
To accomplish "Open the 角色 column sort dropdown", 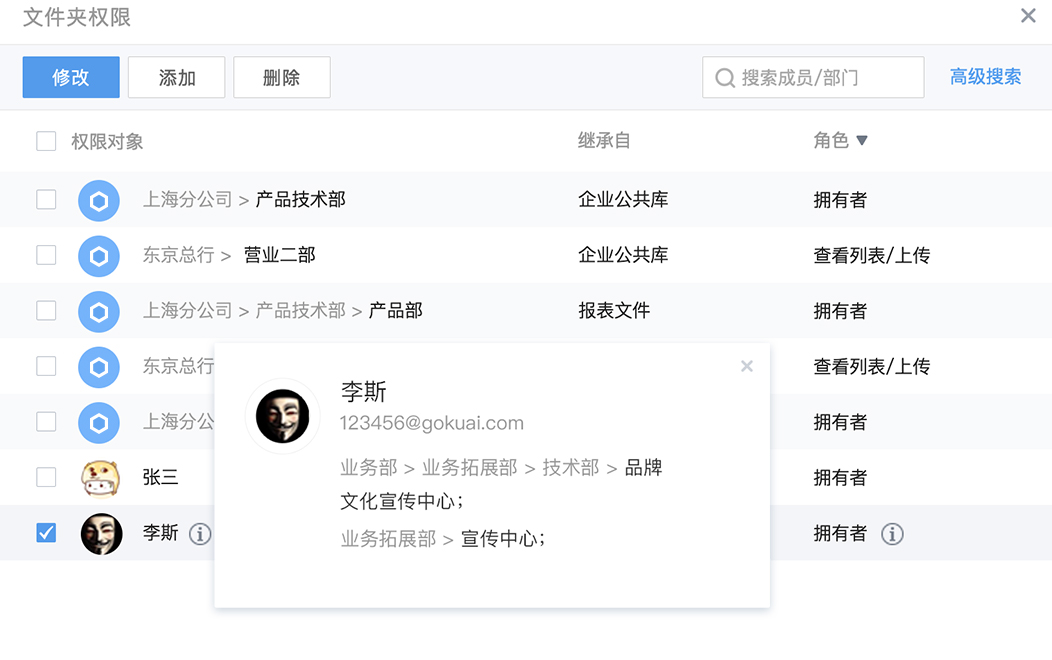I will 861,141.
